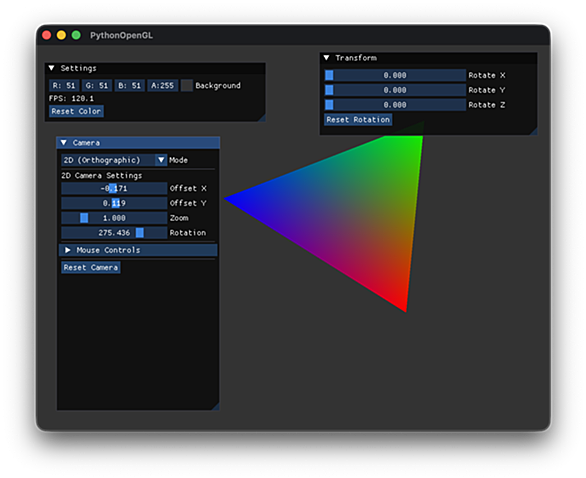Click the Camera panel resize grip corner
Viewport: 586px width, 478px height.
pos(215,406)
